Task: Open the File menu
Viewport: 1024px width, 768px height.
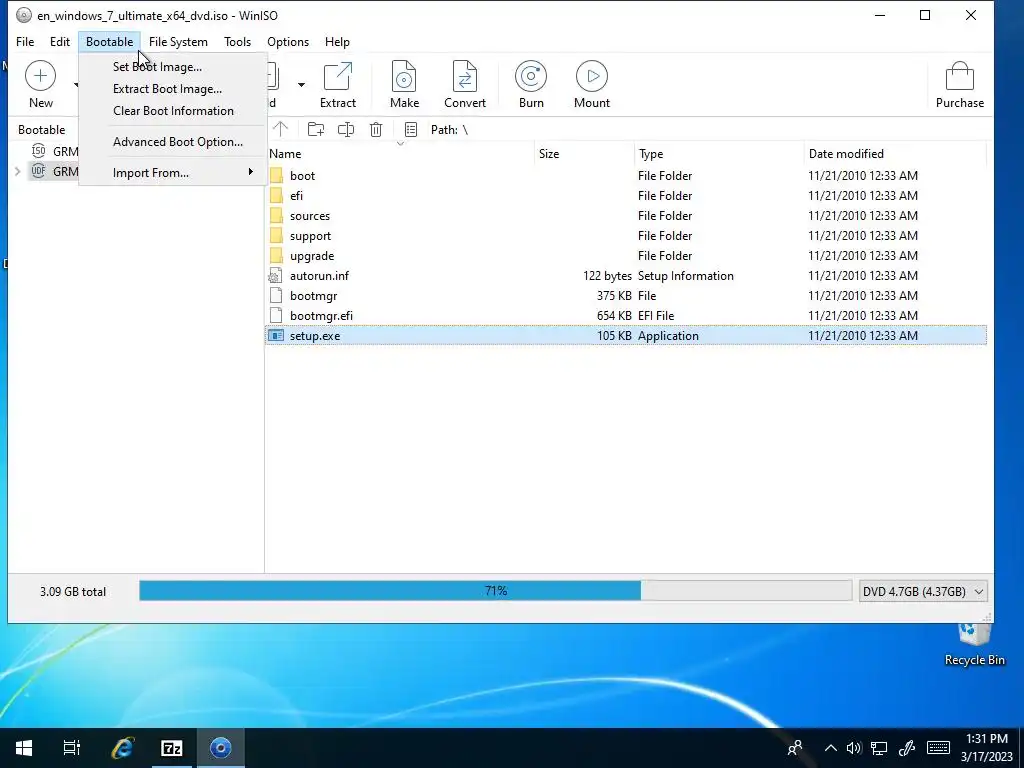Action: (x=25, y=42)
